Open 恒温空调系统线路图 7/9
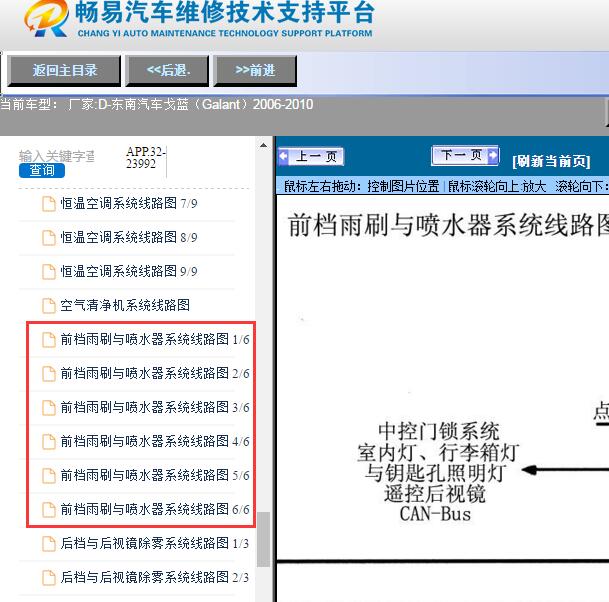 tap(129, 204)
